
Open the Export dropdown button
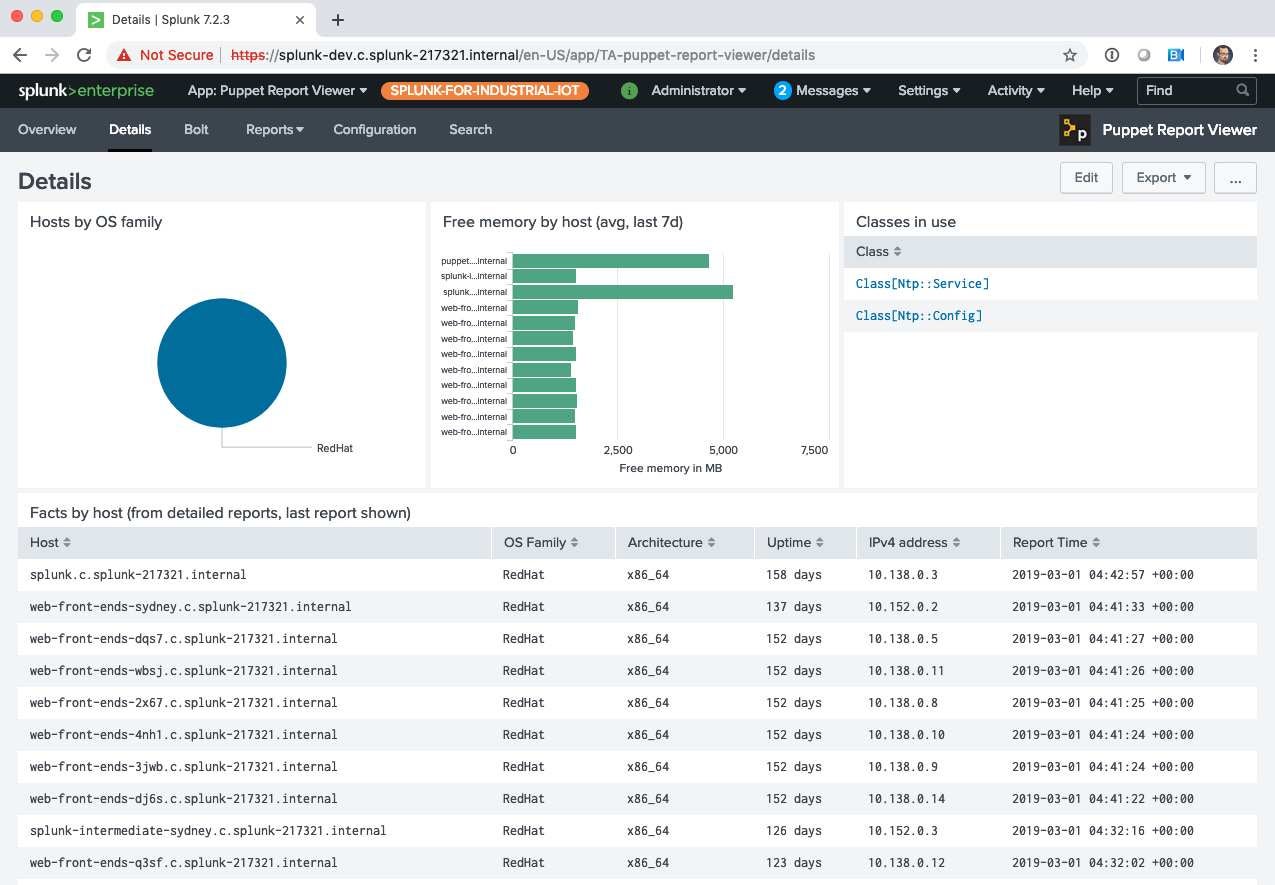[1164, 178]
